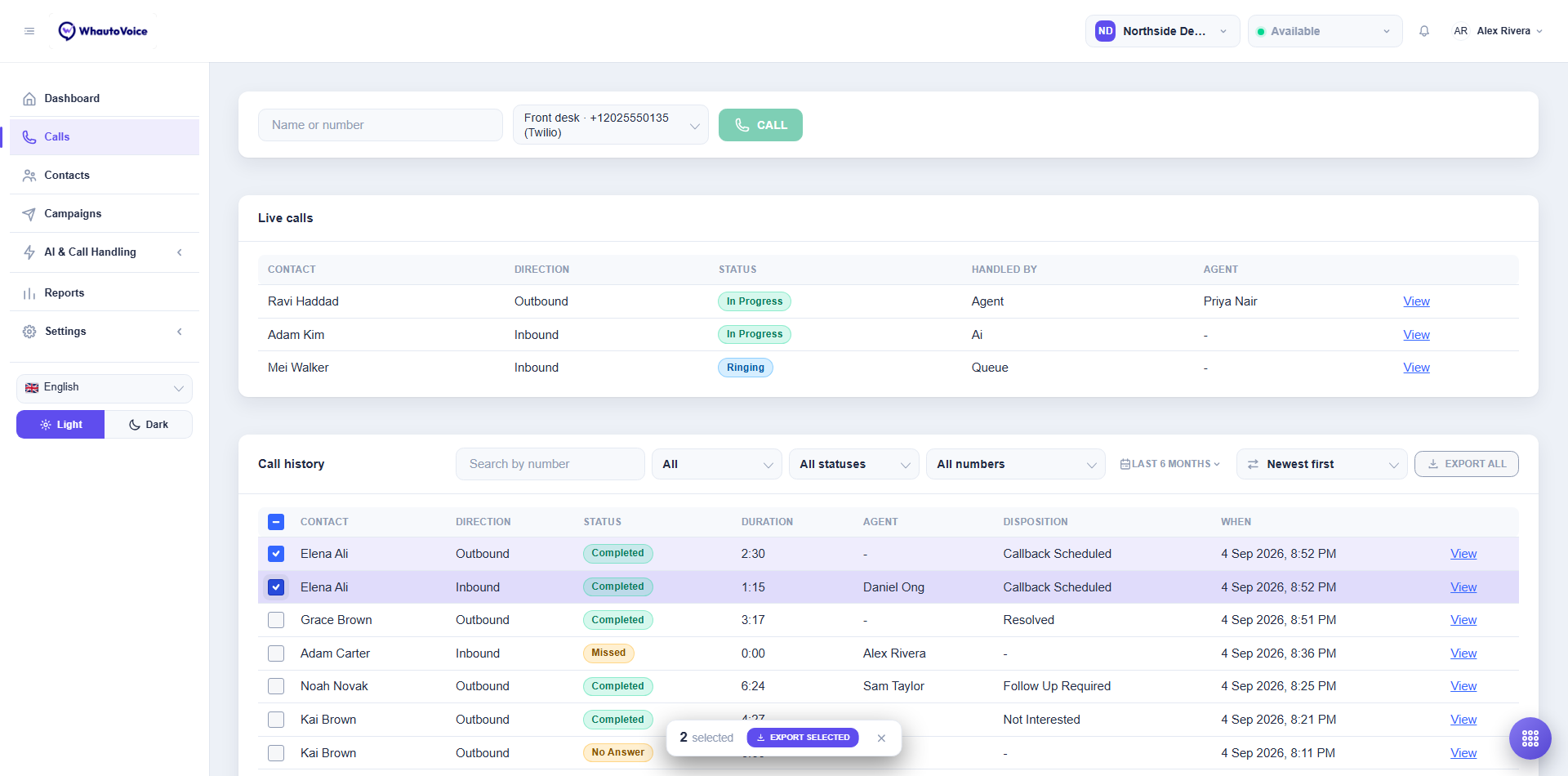Check the Noah Novak row checkbox
This screenshot has height=776, width=1568.
pyautogui.click(x=276, y=686)
